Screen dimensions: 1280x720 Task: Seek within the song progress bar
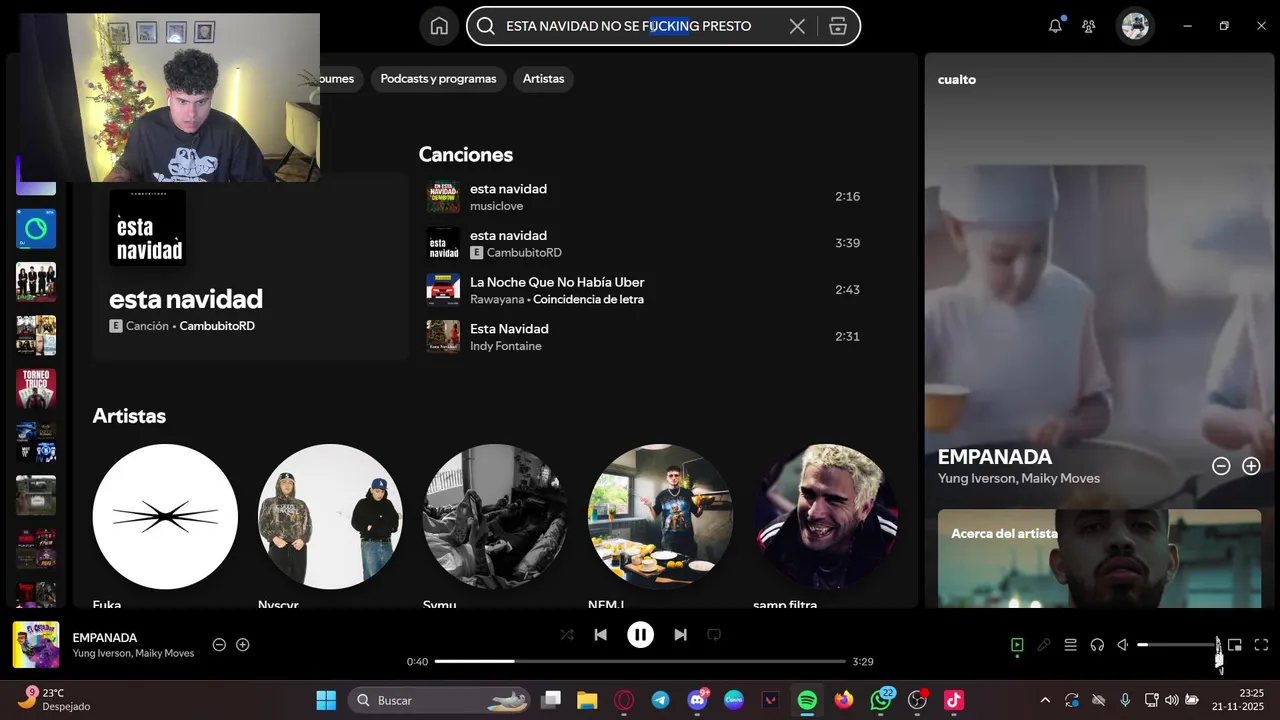[640, 661]
